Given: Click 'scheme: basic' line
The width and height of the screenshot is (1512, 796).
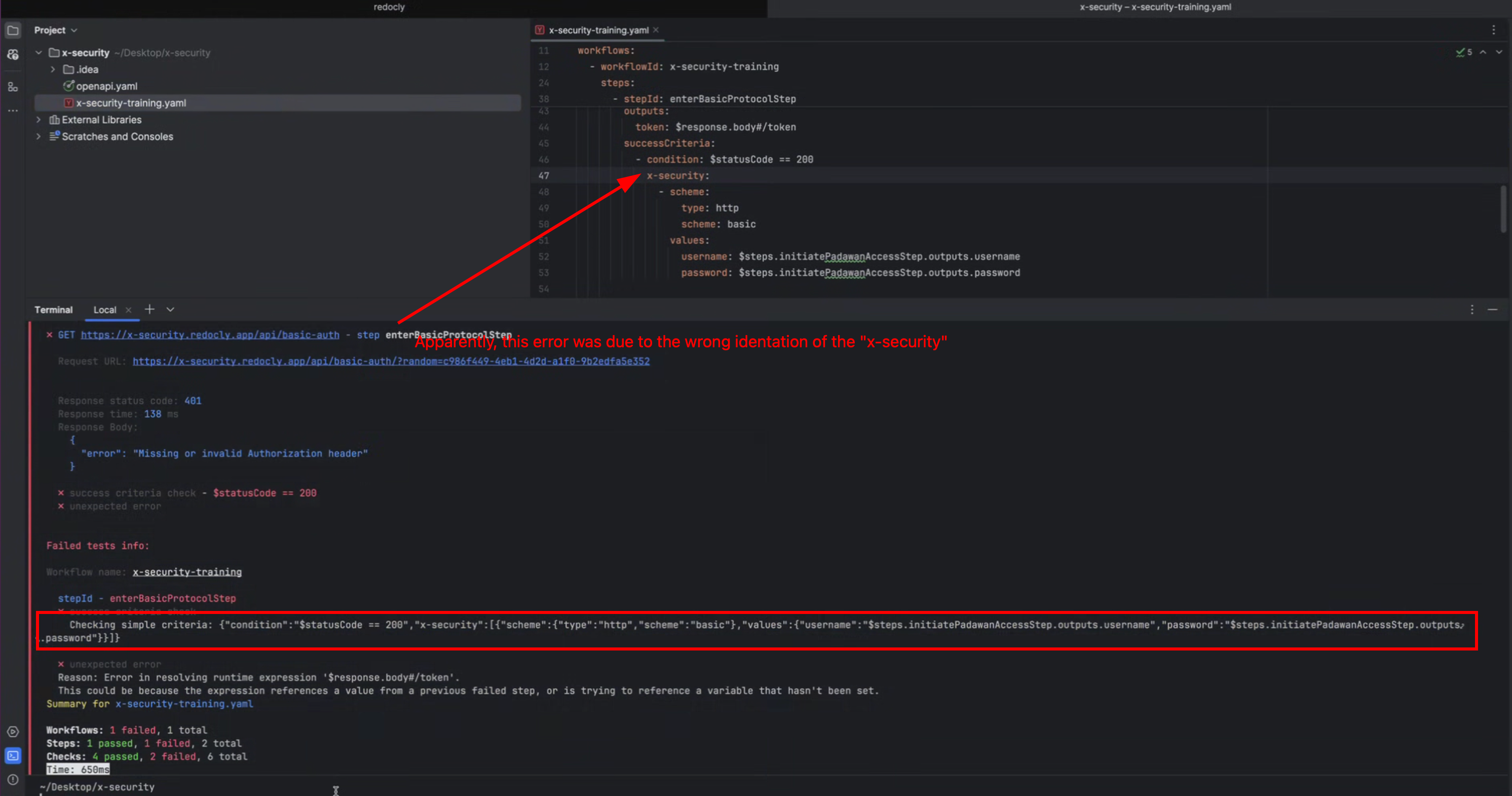Looking at the screenshot, I should tap(719, 225).
